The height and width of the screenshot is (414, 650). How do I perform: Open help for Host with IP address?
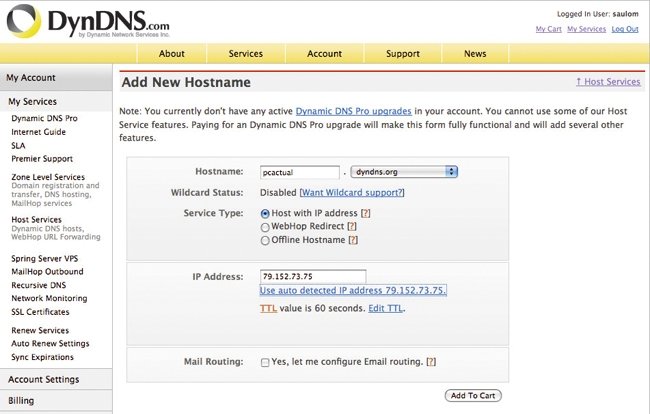365,213
